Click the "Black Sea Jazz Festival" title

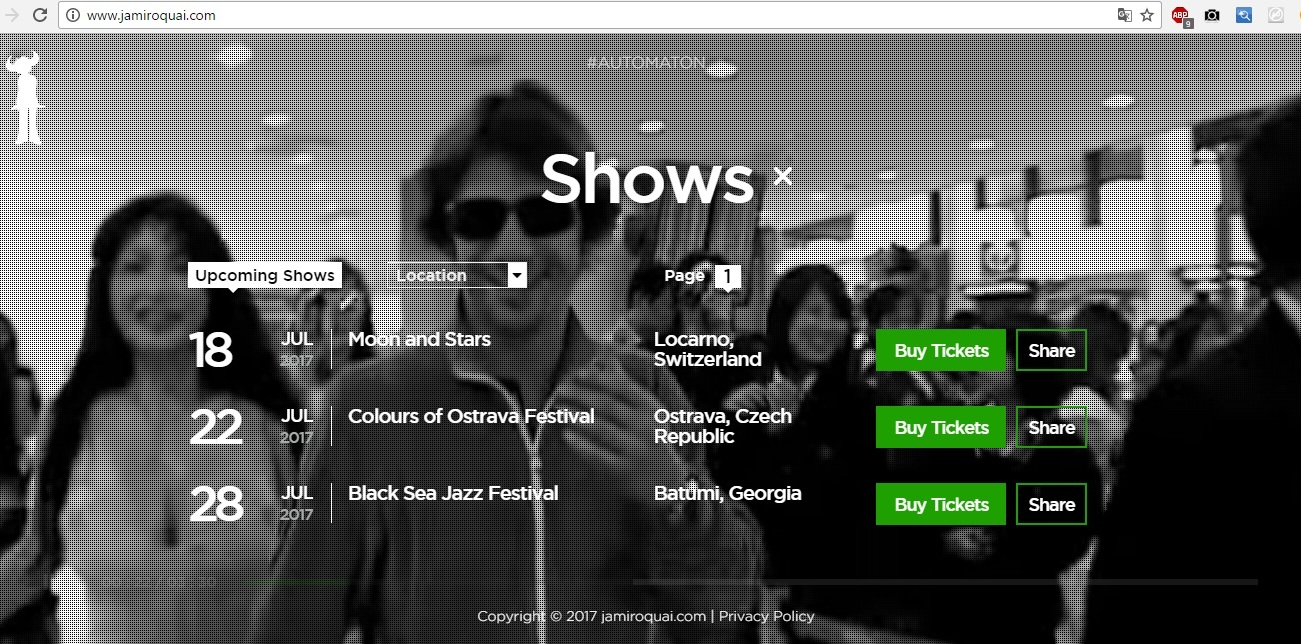453,493
